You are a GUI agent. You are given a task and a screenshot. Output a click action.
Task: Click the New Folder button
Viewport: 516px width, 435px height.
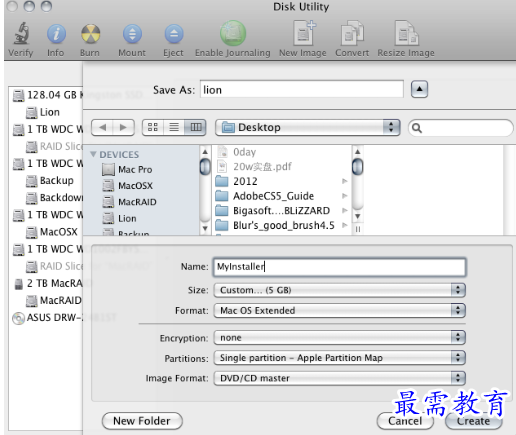coord(142,421)
